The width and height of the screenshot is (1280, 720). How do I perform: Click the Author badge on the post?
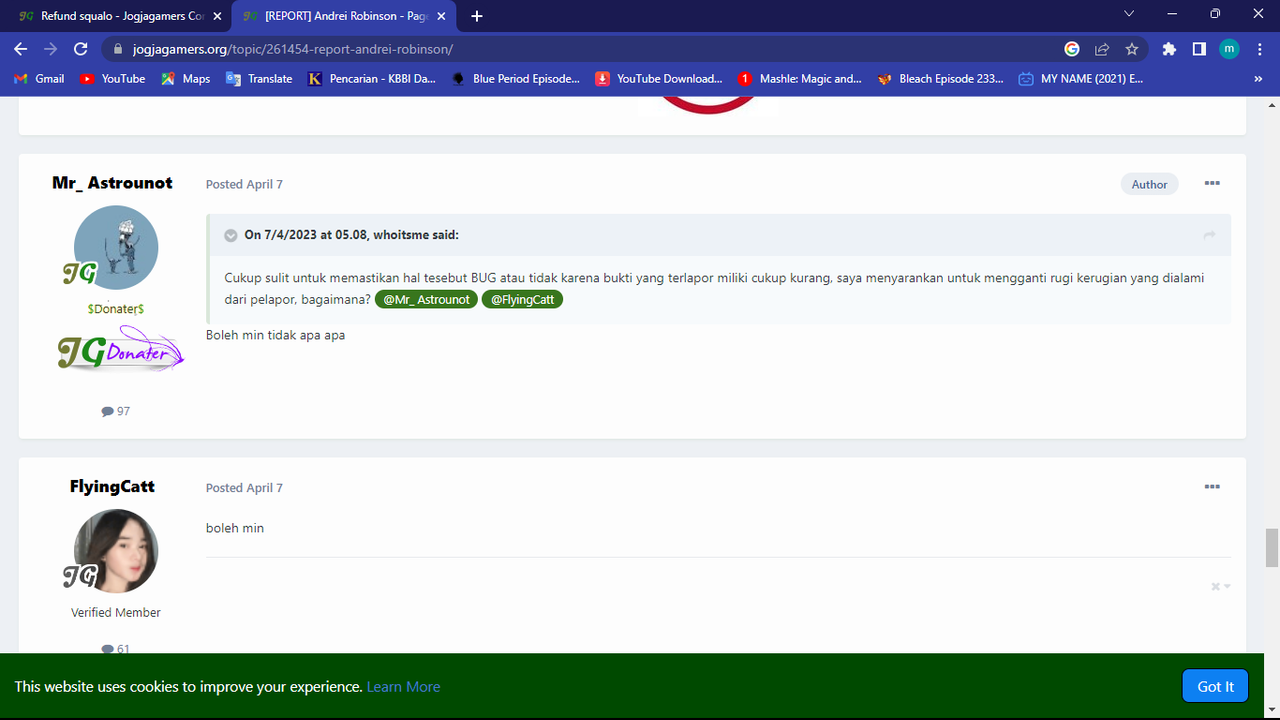tap(1149, 184)
